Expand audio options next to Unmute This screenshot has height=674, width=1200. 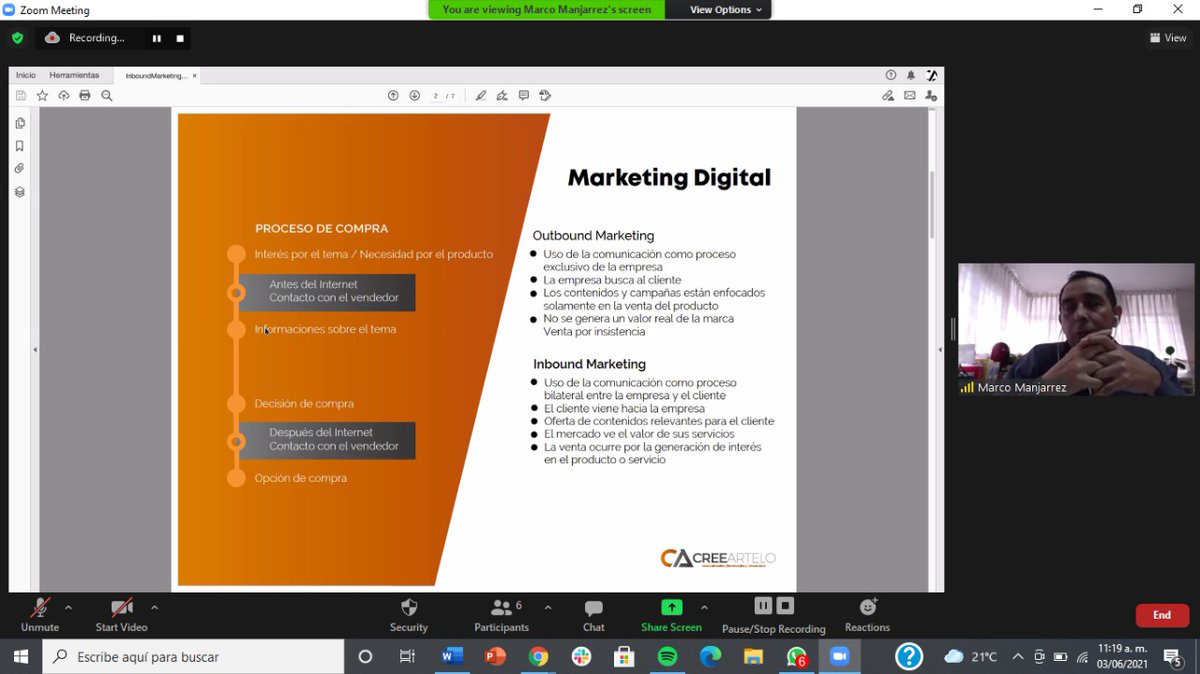click(x=69, y=606)
